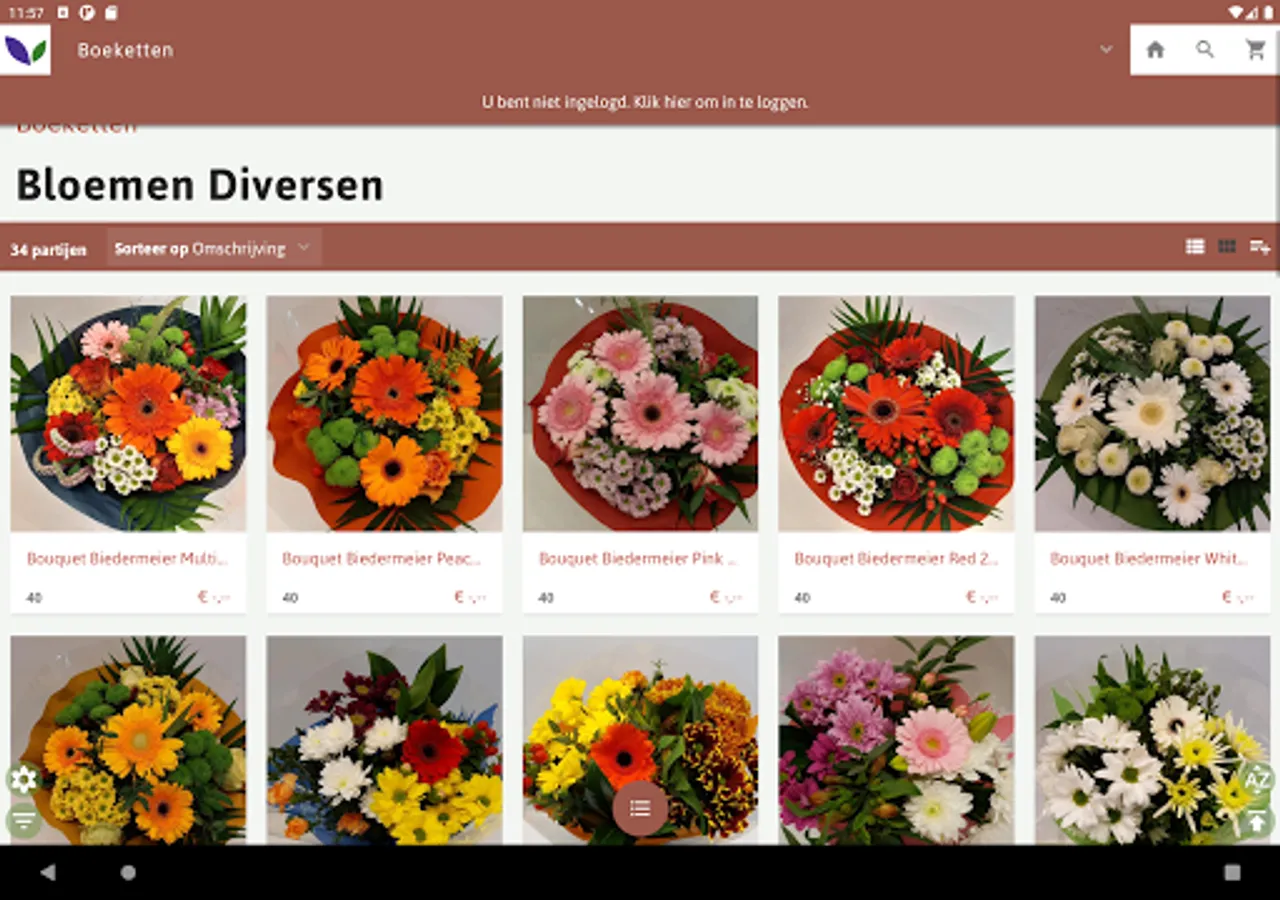The width and height of the screenshot is (1280, 900).
Task: Click the '34 partijen' count label
Action: (x=48, y=250)
